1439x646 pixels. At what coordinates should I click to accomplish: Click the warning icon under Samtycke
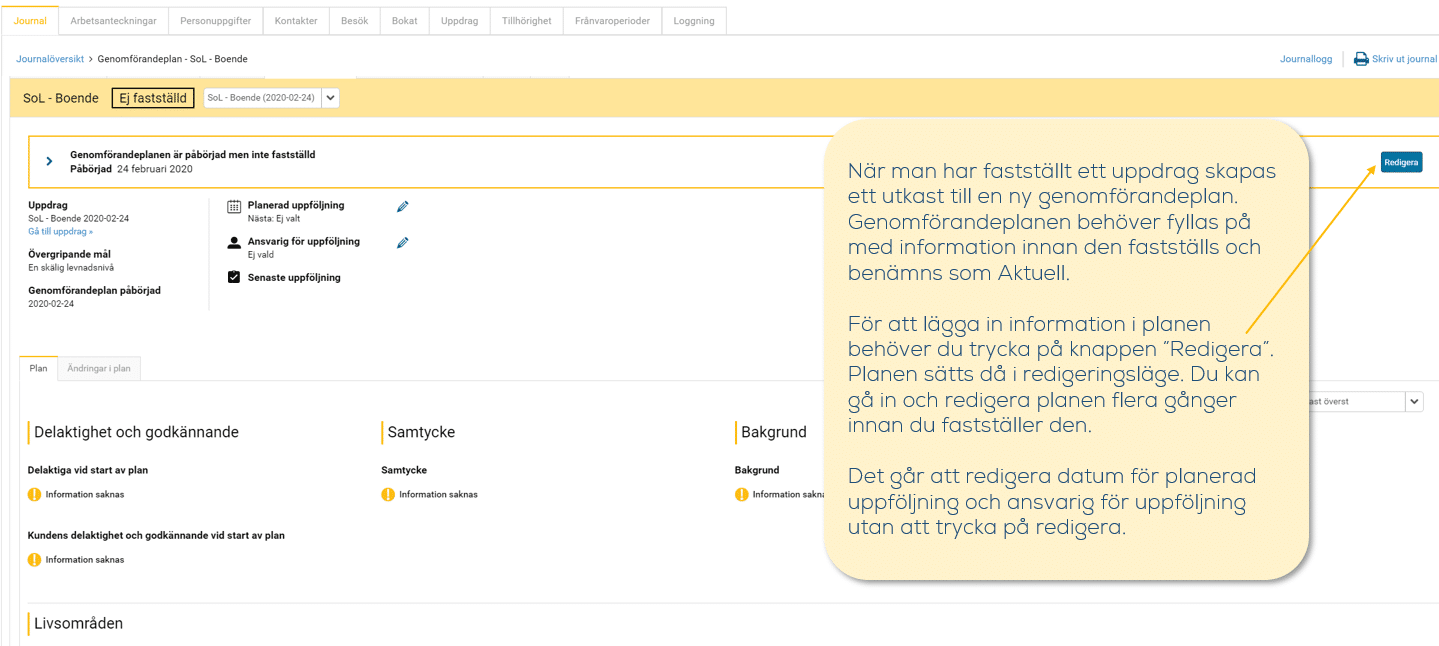388,494
